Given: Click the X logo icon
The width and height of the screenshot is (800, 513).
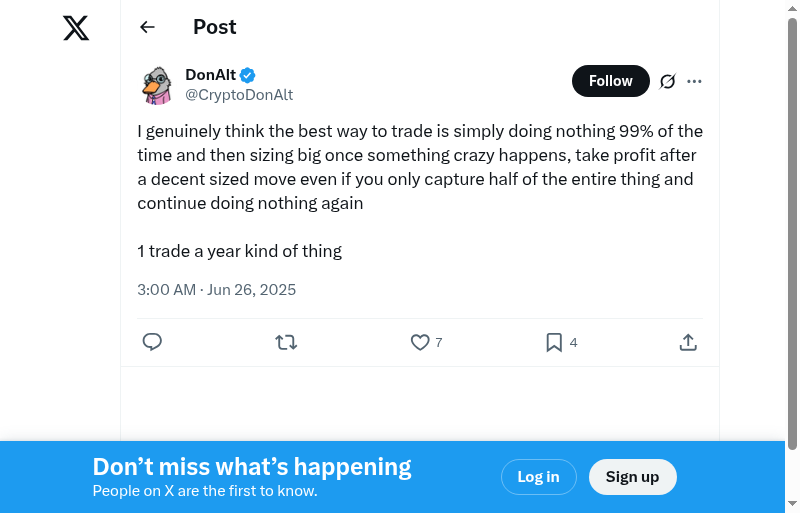Looking at the screenshot, I should point(76,28).
